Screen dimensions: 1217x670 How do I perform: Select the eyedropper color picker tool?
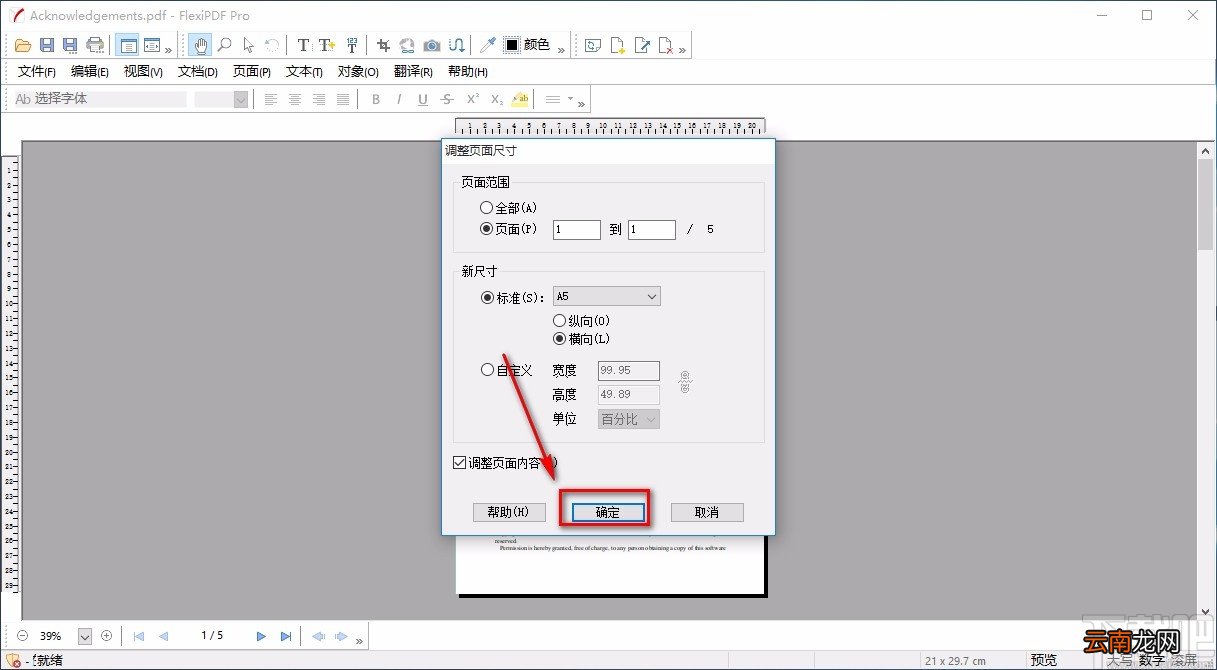(x=488, y=45)
